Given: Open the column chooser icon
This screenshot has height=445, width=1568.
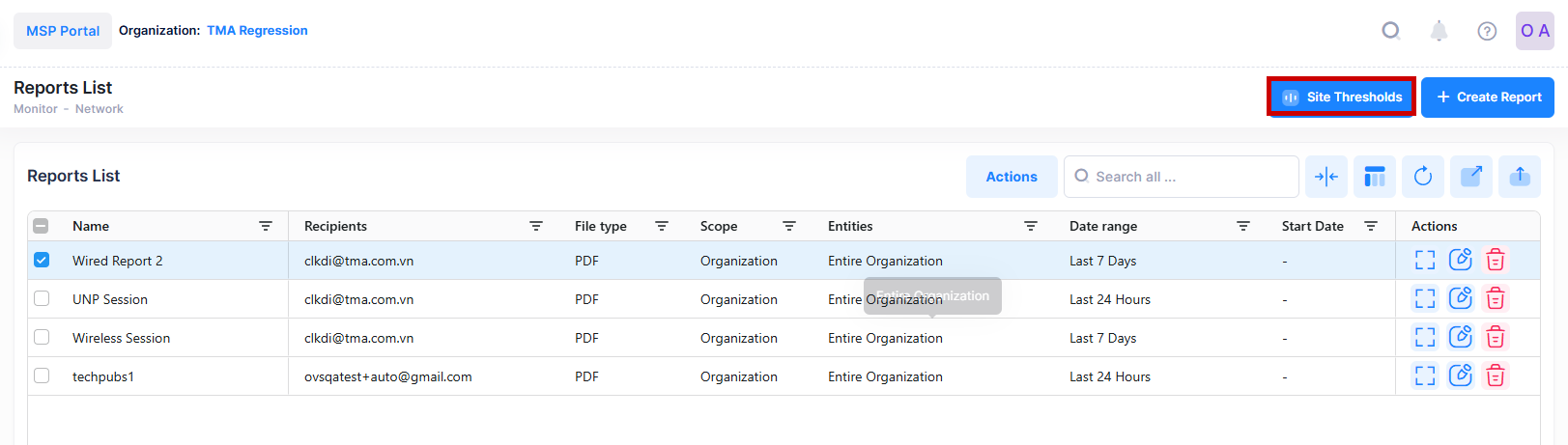Looking at the screenshot, I should coord(1374,177).
